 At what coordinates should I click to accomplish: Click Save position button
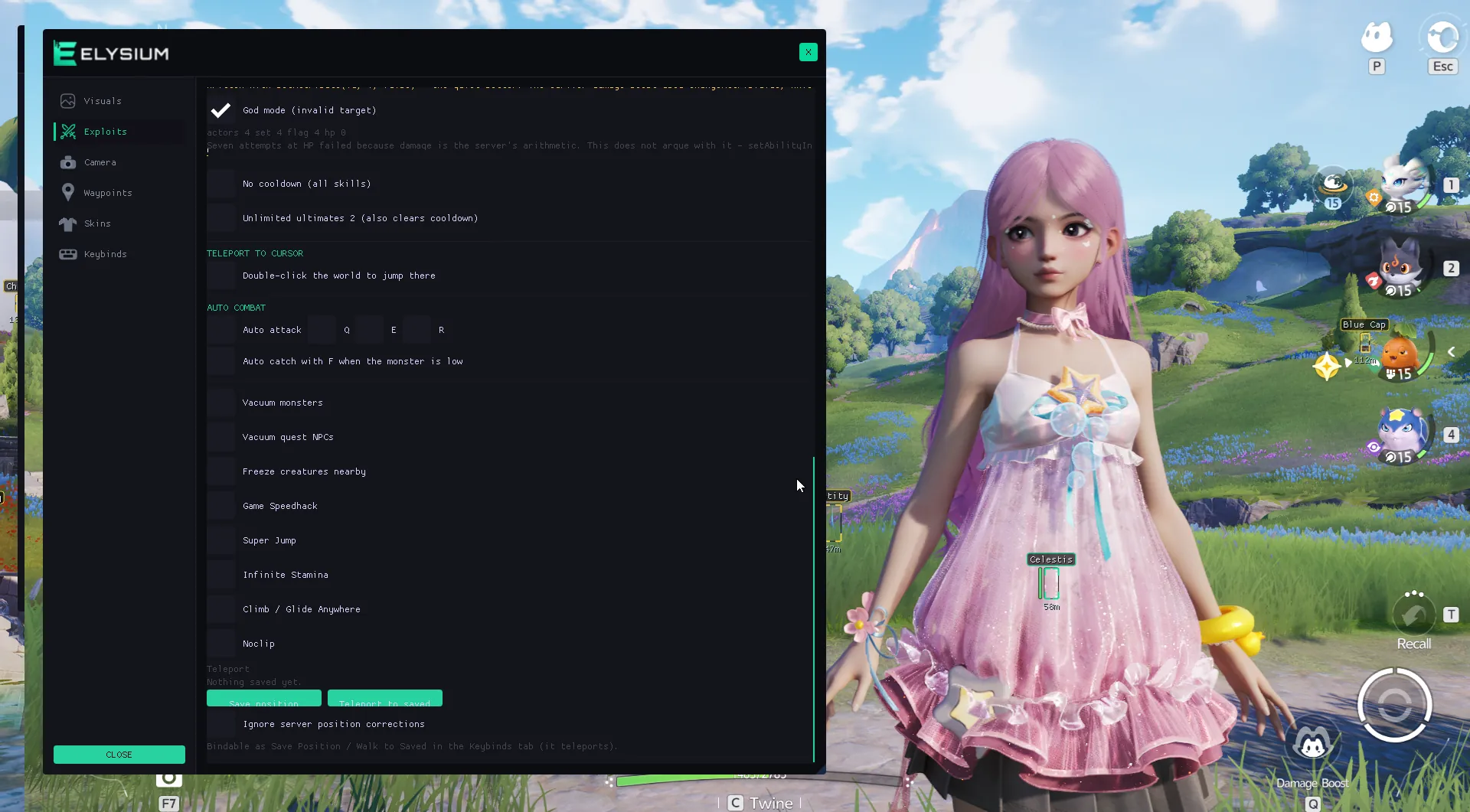point(264,698)
